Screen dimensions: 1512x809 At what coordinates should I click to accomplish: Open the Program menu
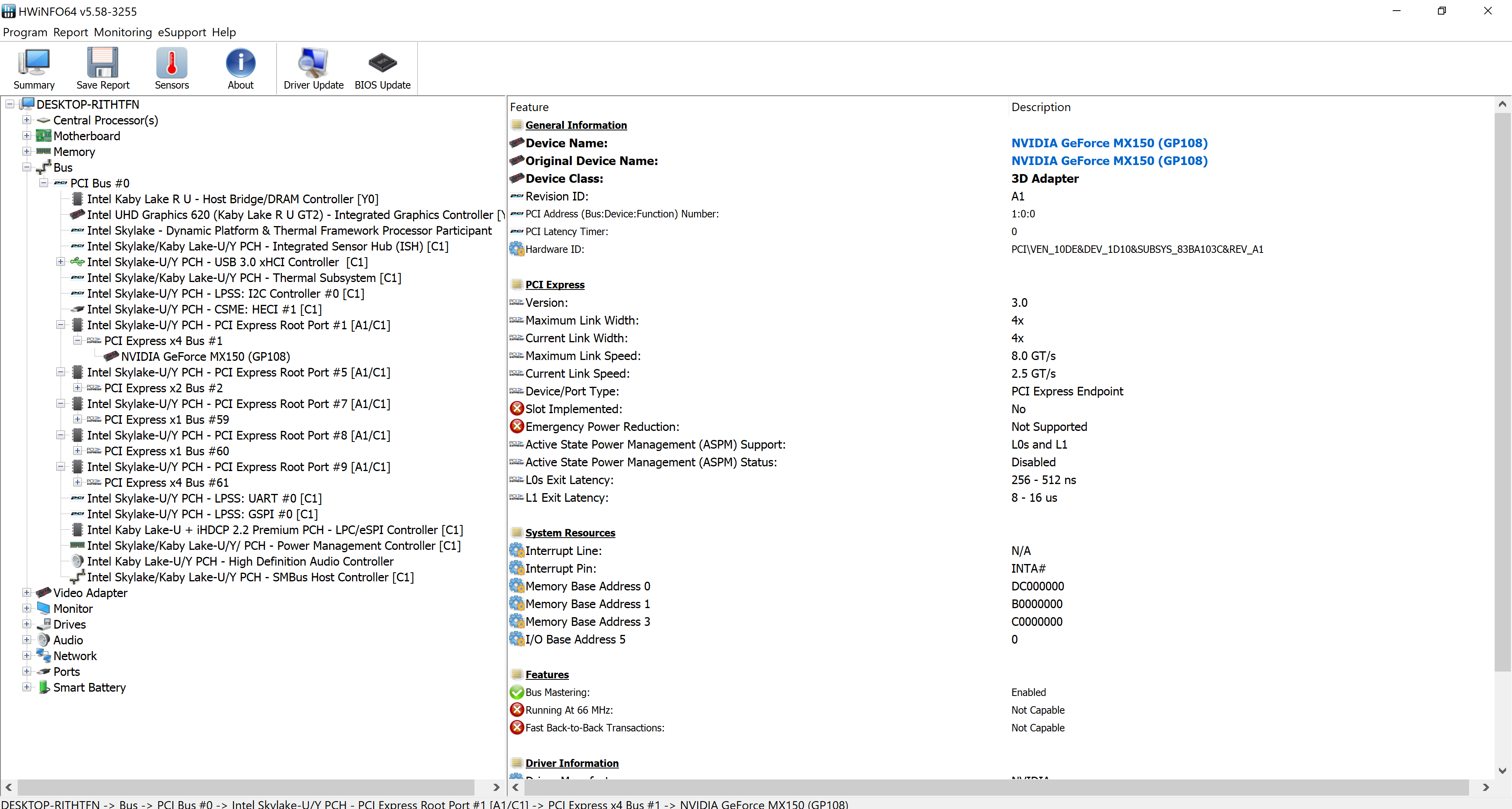(x=25, y=32)
